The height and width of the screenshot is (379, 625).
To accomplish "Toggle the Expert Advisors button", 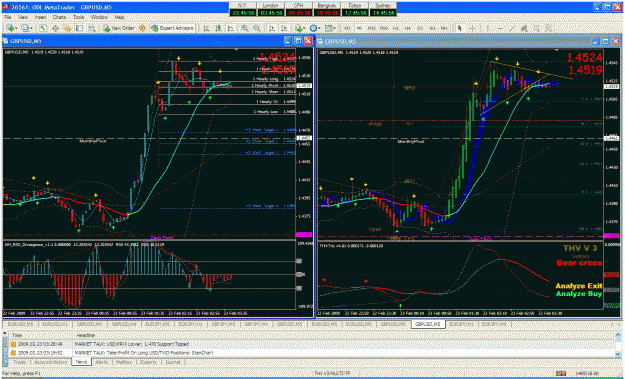I will coord(172,28).
